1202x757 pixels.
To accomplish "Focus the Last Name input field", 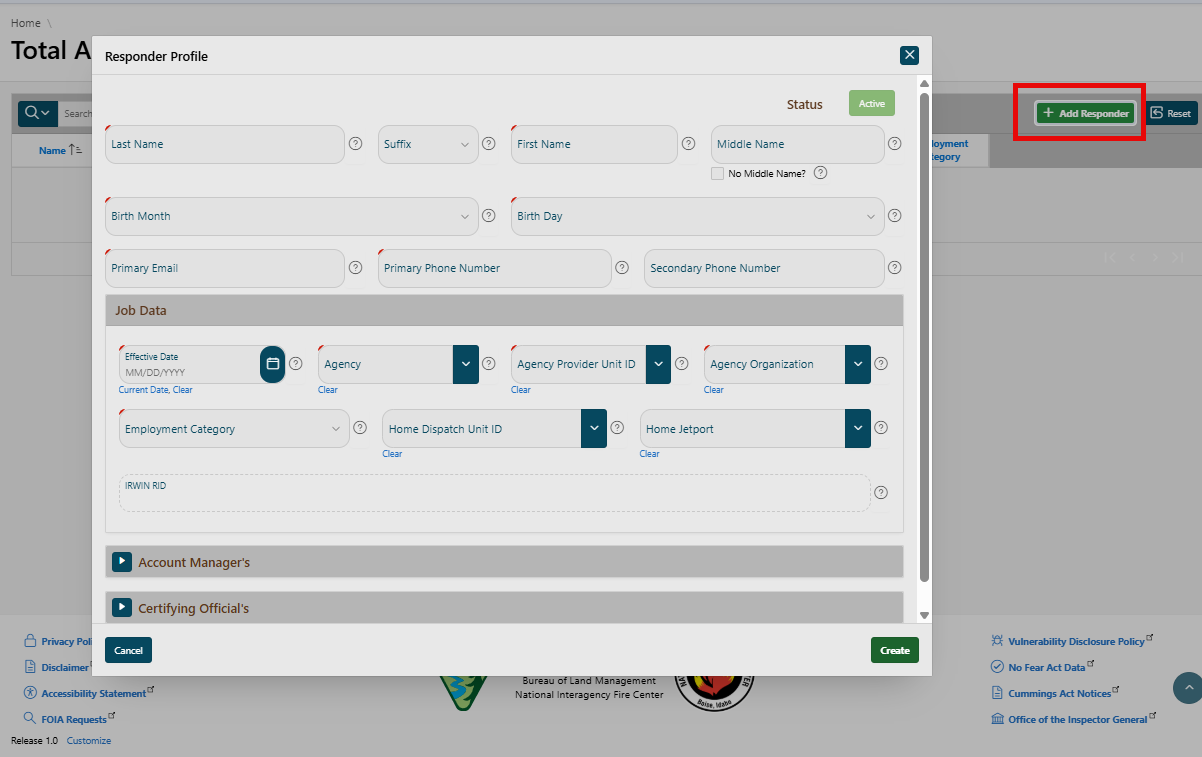I will point(225,144).
